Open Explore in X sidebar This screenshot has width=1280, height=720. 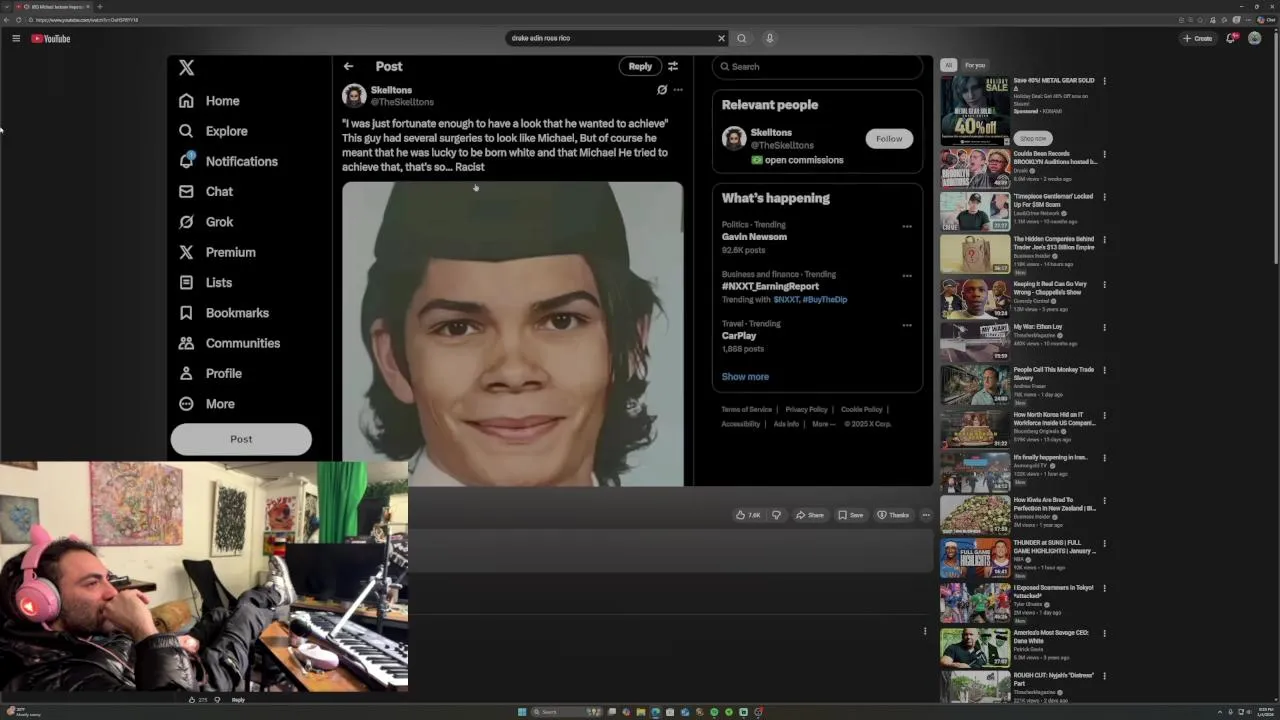click(213, 131)
